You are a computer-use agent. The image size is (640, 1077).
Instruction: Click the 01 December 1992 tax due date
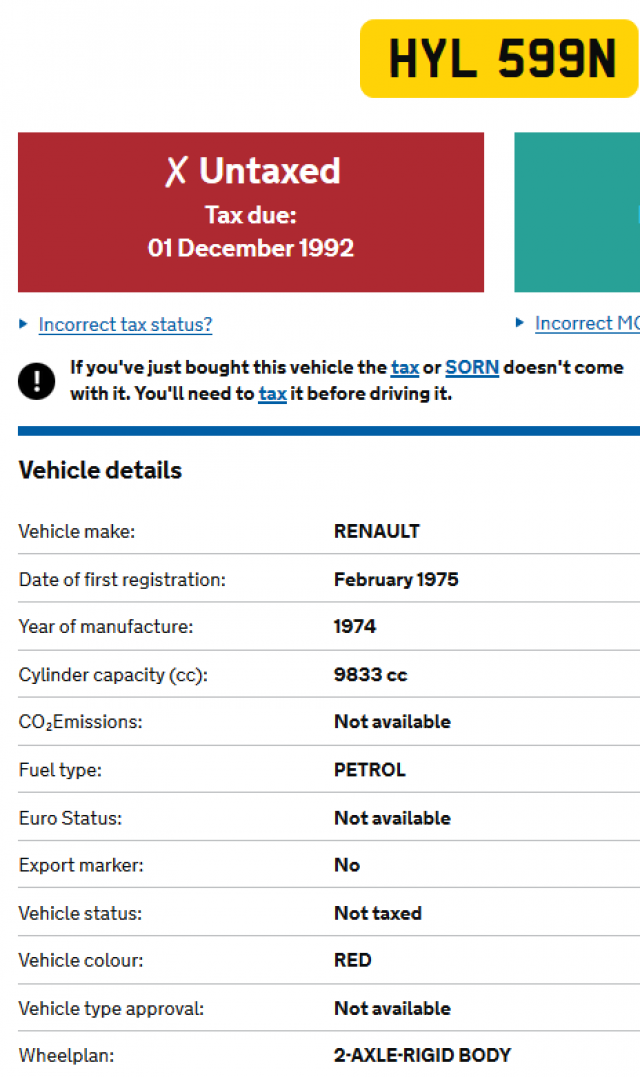(x=251, y=248)
